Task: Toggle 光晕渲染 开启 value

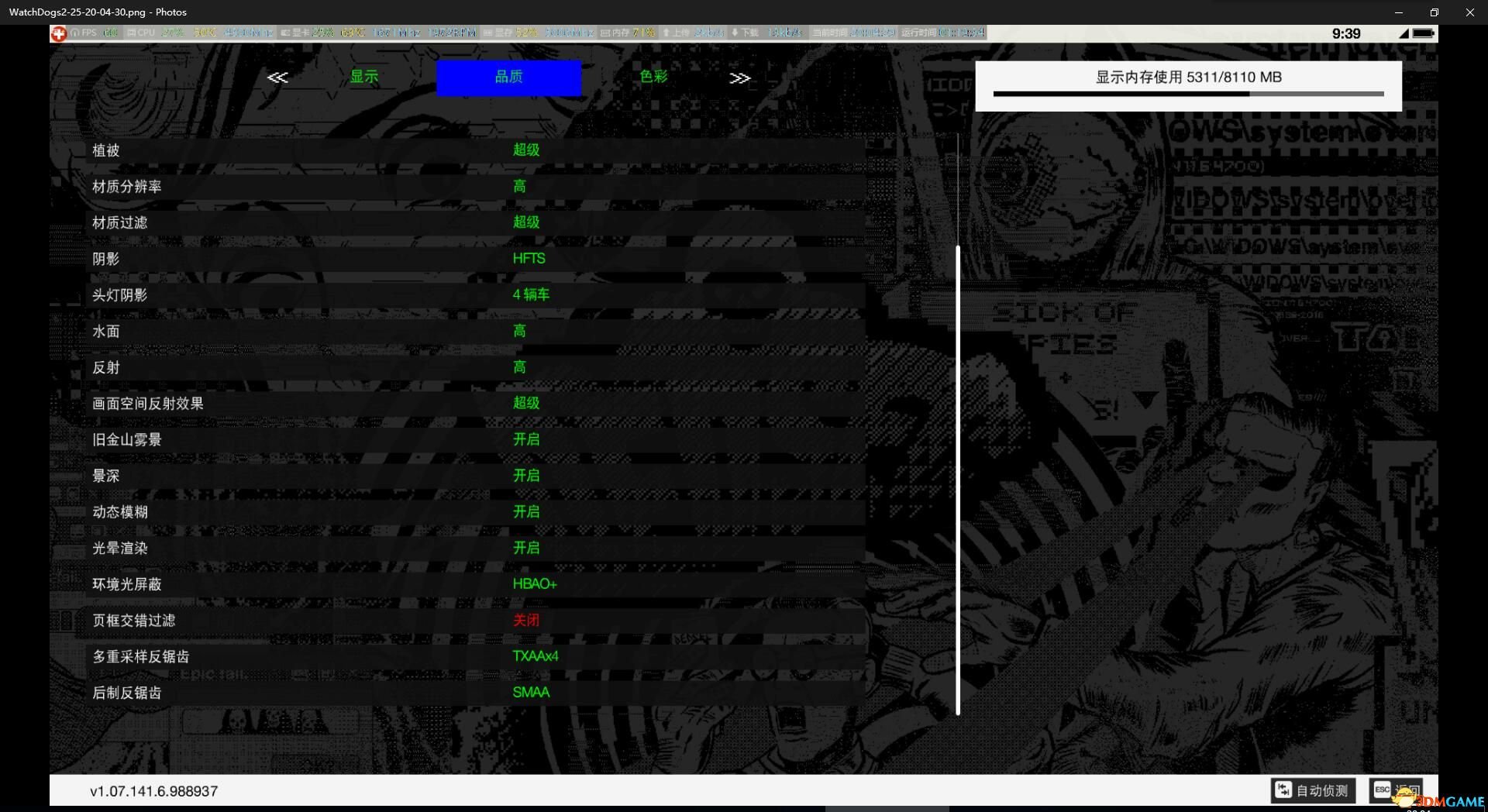Action: (x=526, y=548)
